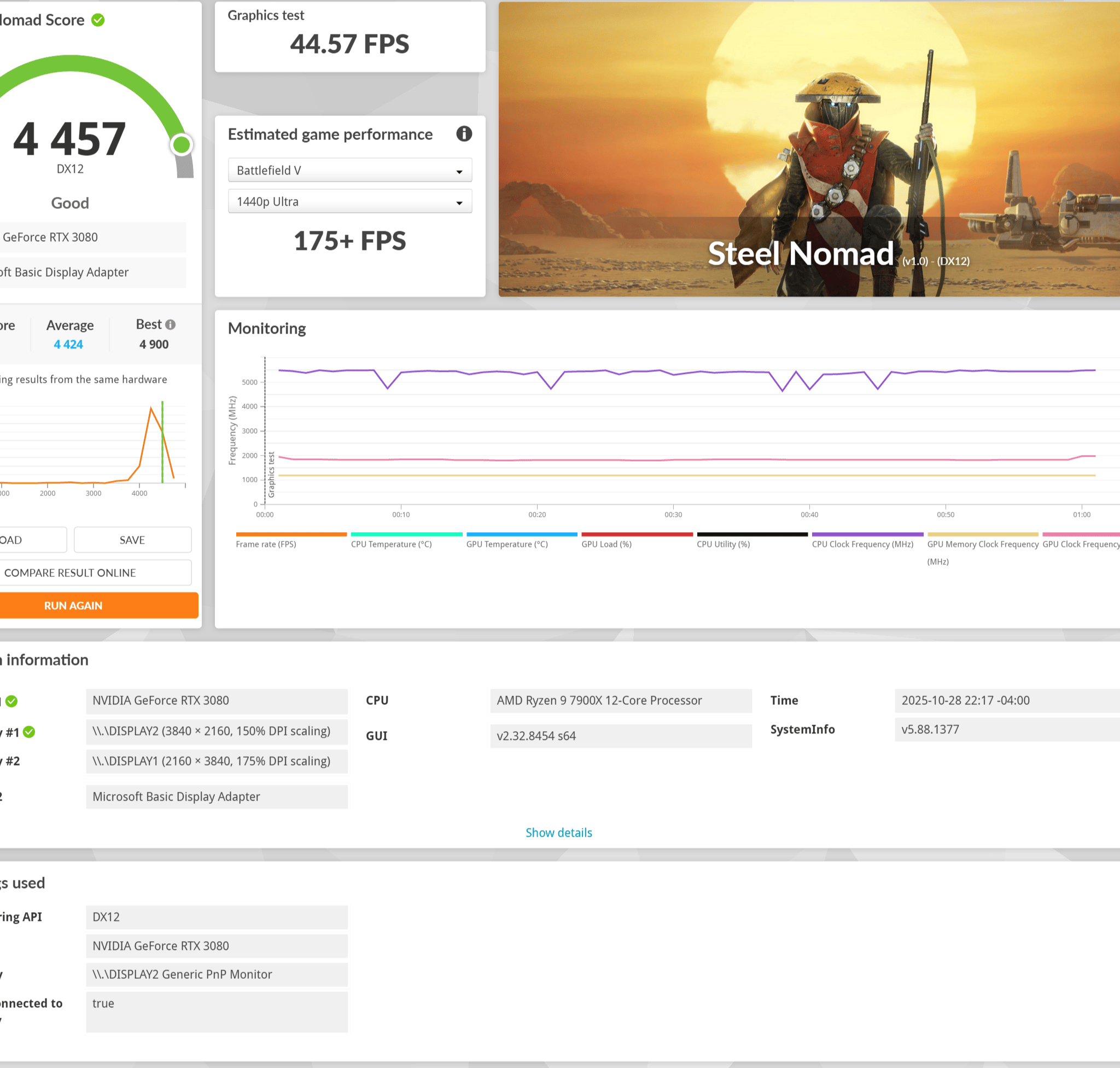The height and width of the screenshot is (1068, 1120).
Task: Click \\.\DISPLAY2 3840 × 2160 display entry
Action: click(217, 731)
